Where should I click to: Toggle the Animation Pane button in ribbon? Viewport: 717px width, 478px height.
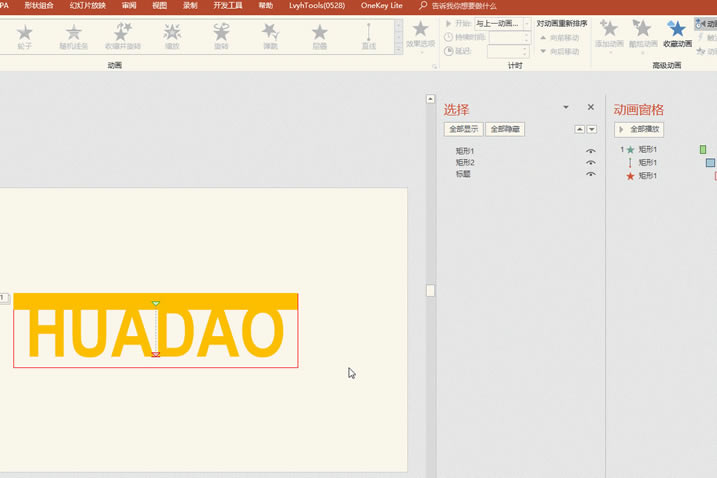coord(706,24)
